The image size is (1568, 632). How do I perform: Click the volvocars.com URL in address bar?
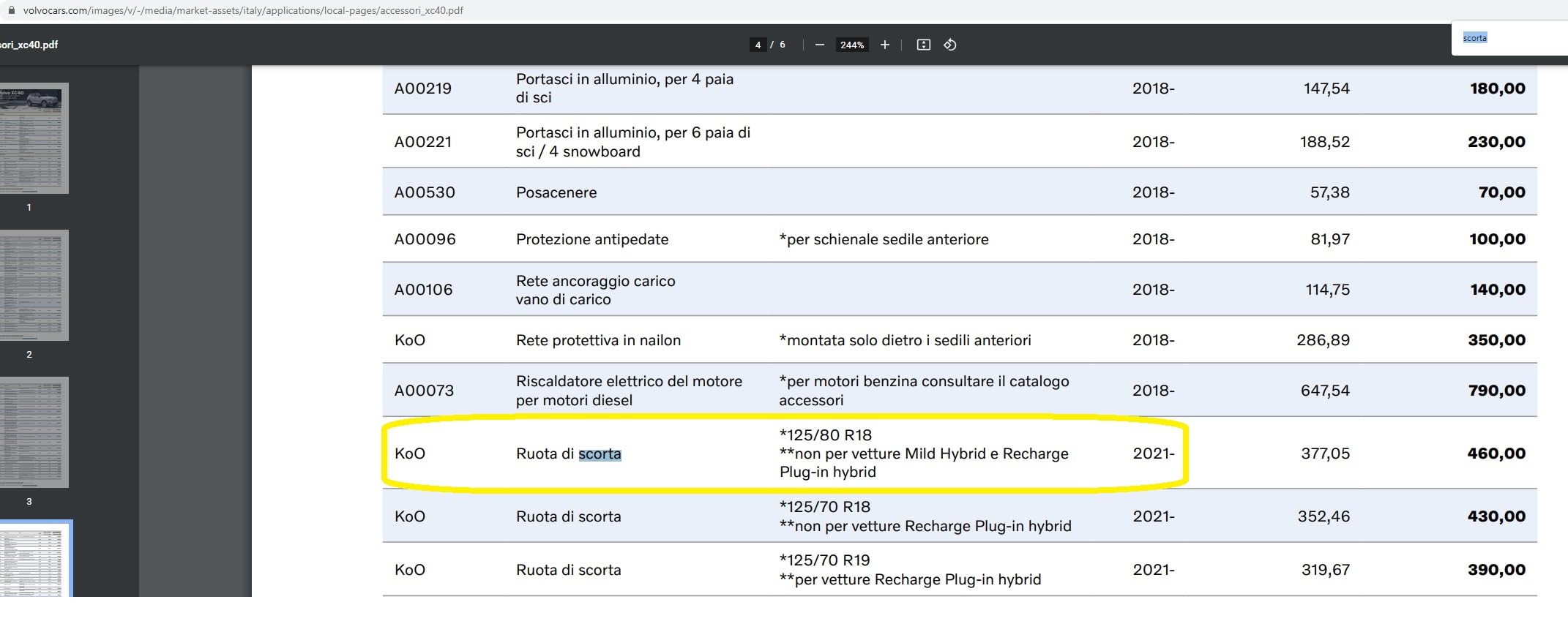(x=243, y=10)
